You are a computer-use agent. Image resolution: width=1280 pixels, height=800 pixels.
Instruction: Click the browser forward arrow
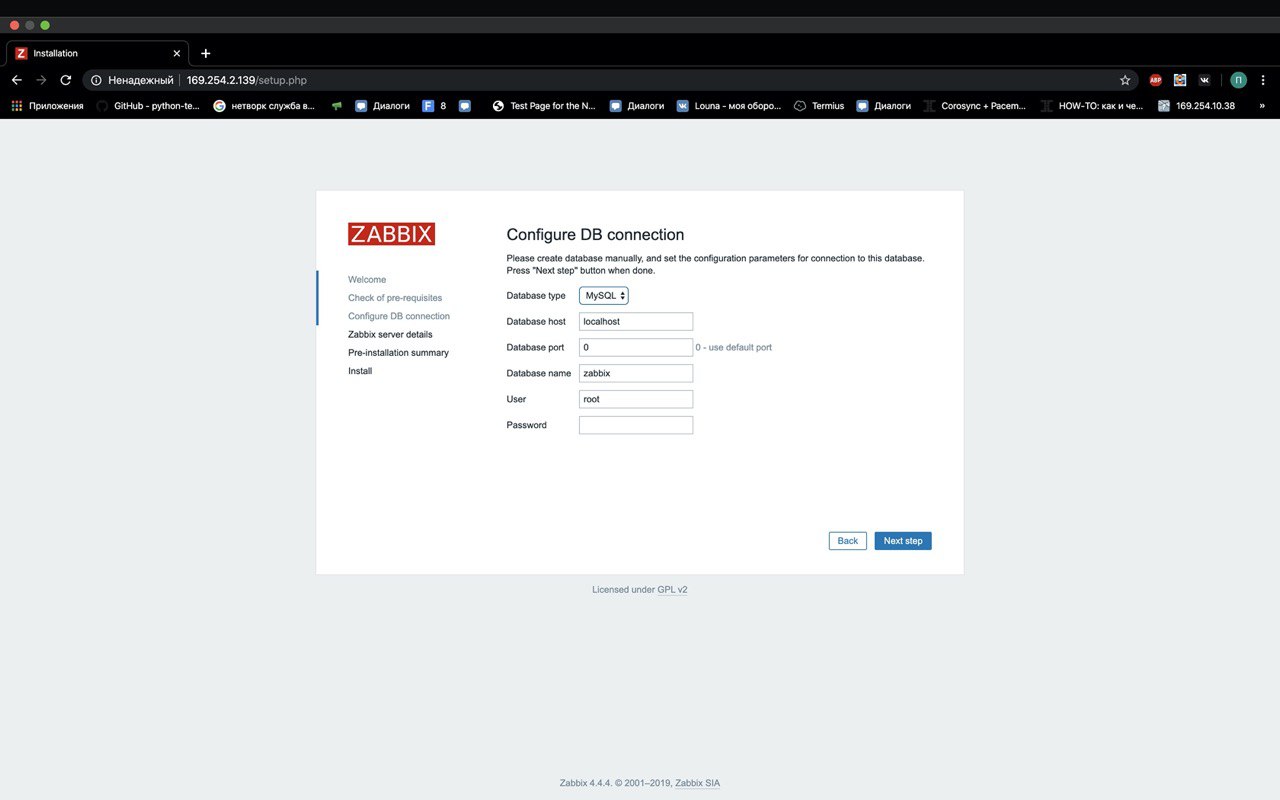[x=41, y=80]
